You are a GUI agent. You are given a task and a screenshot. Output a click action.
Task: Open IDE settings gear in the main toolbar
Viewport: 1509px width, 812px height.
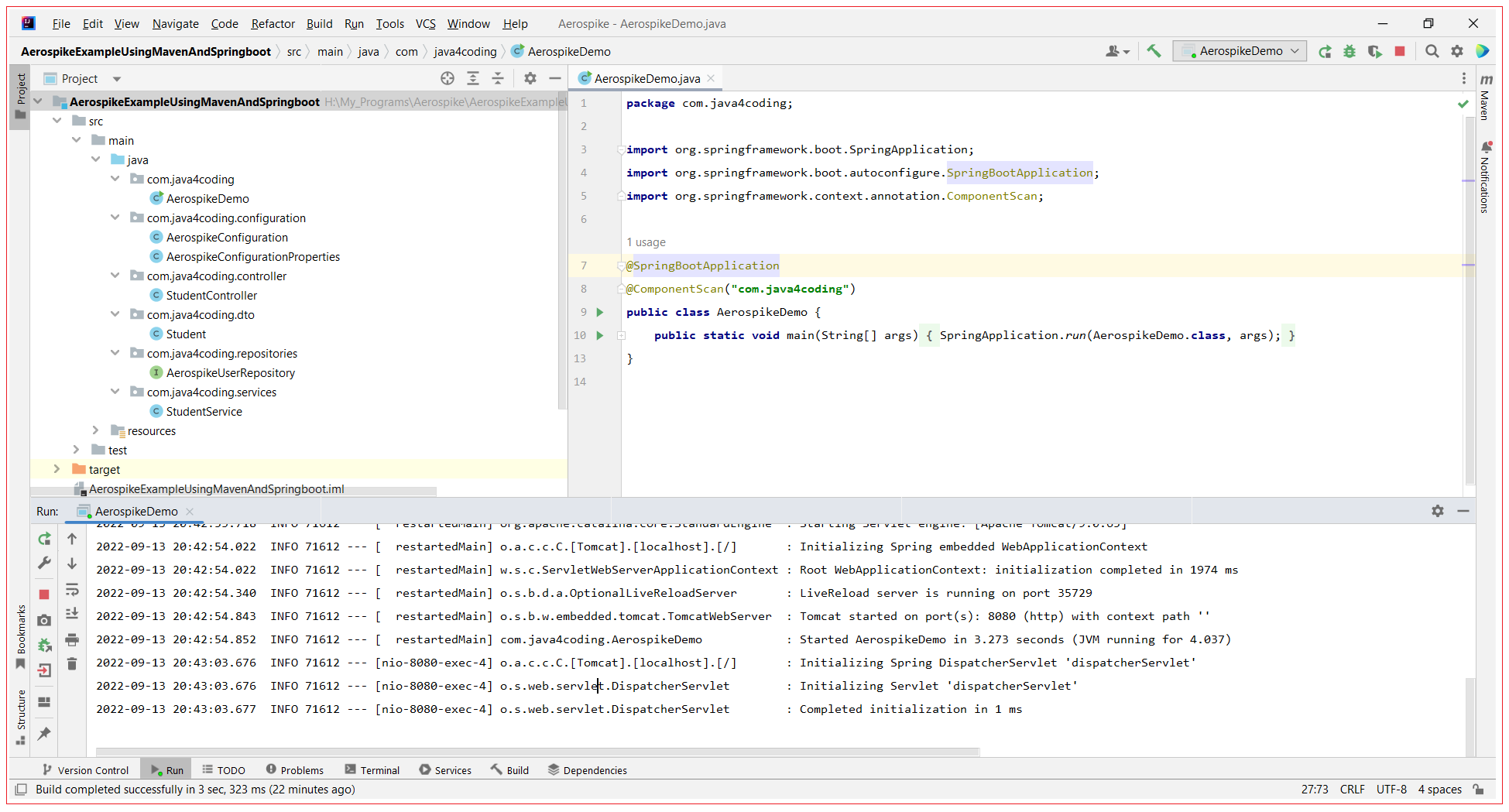coord(1457,51)
